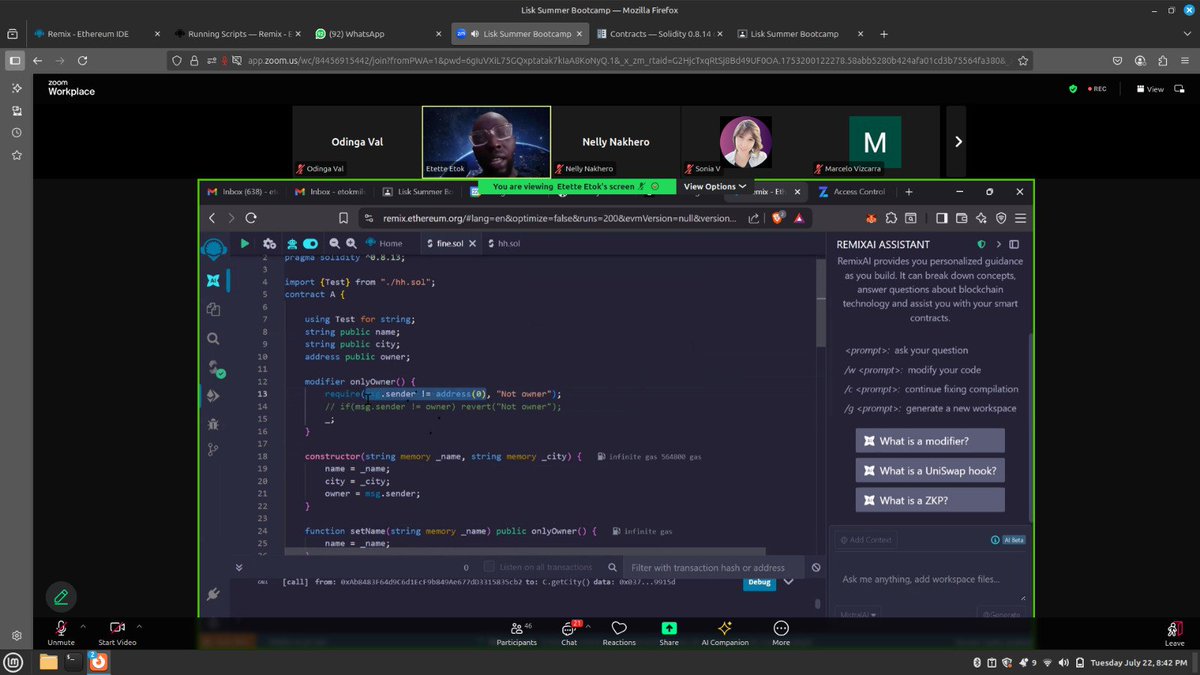This screenshot has height=675, width=1200.
Task: Open the Files folder in taskbar
Action: click(x=48, y=661)
